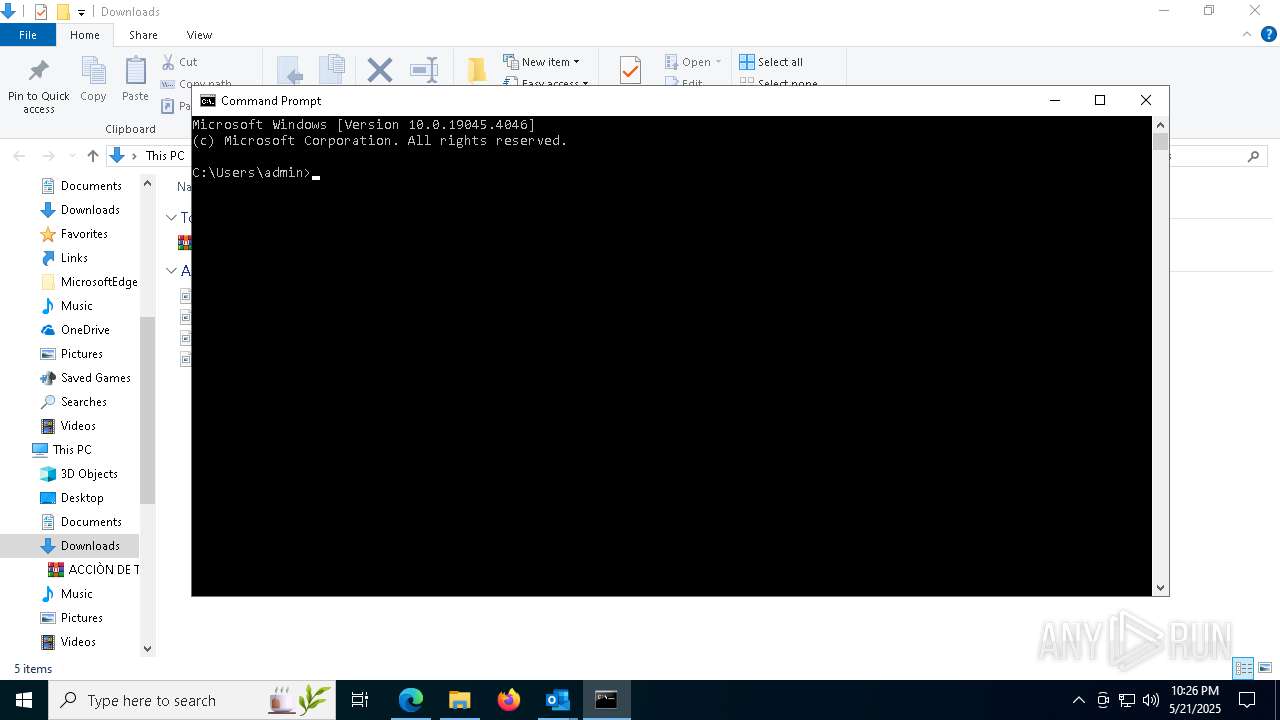
Task: Open Outlook from taskbar
Action: (557, 700)
